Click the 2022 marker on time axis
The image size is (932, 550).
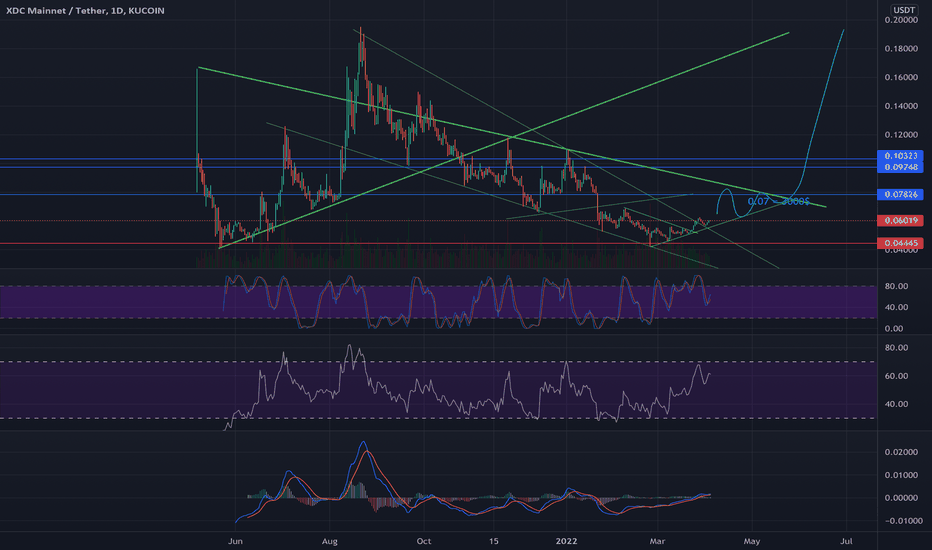(566, 541)
